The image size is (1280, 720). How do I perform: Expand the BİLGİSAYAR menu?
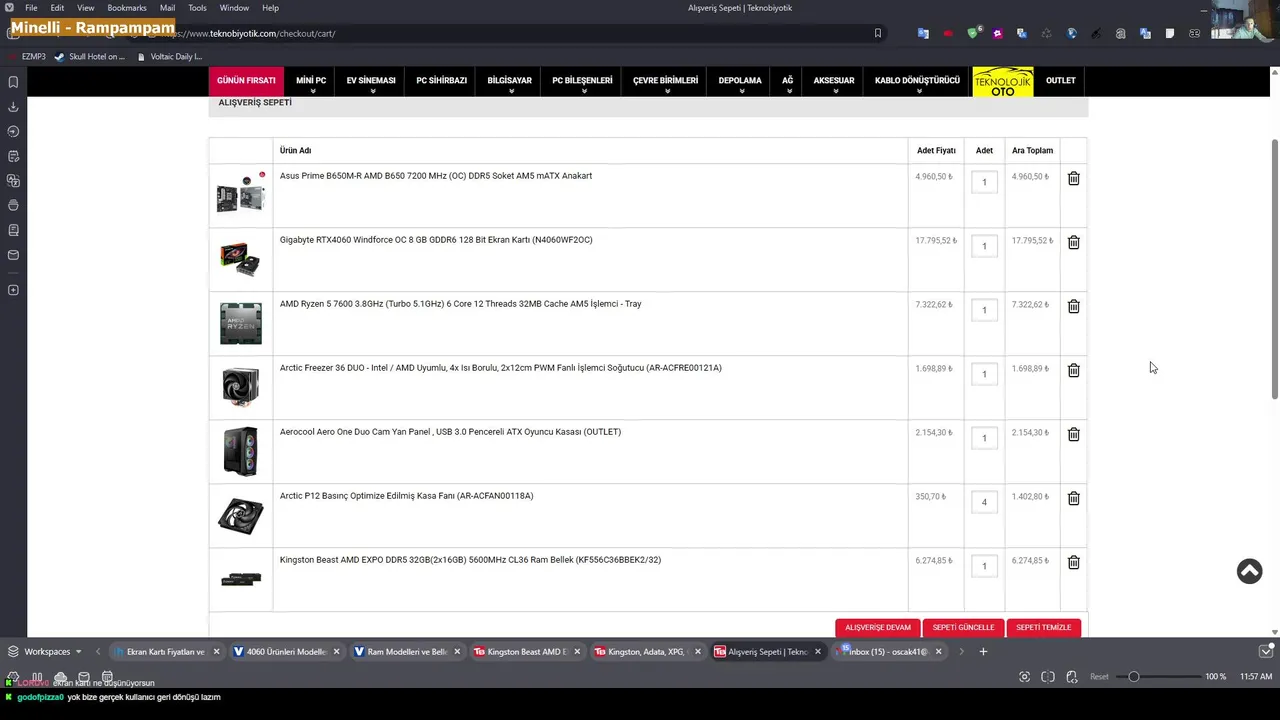(510, 81)
